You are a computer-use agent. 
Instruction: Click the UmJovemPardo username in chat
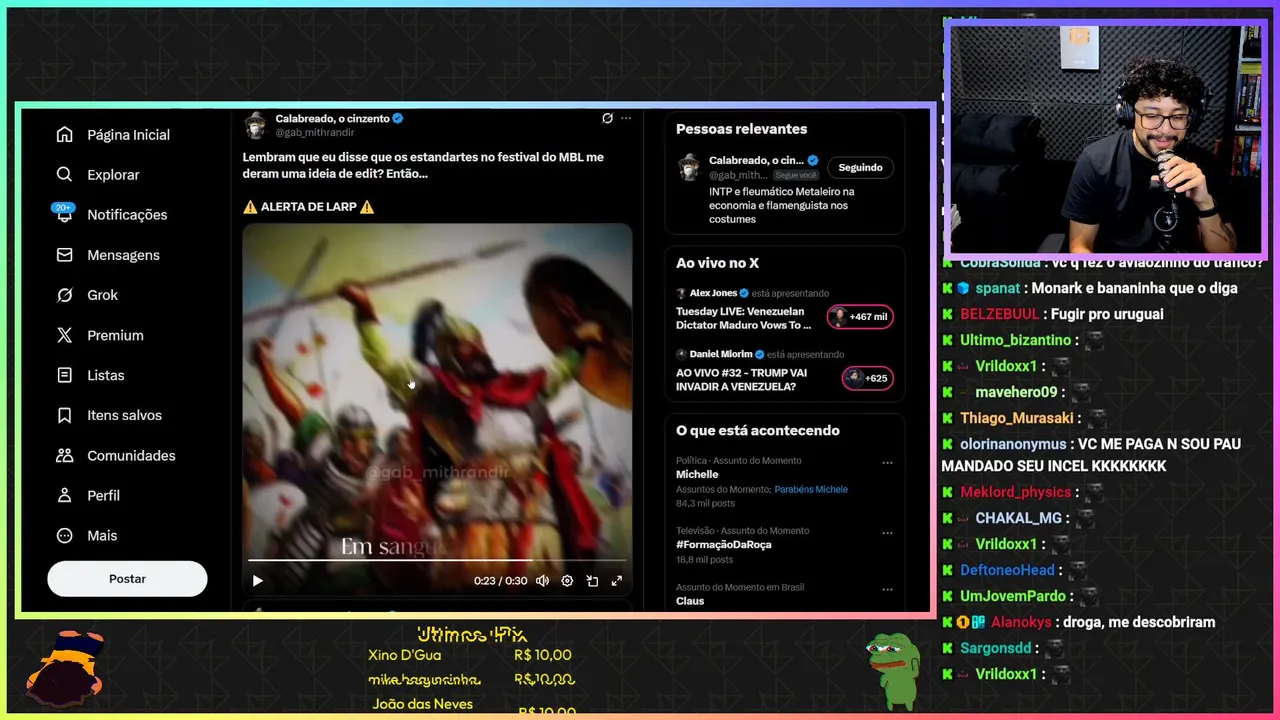click(1013, 596)
